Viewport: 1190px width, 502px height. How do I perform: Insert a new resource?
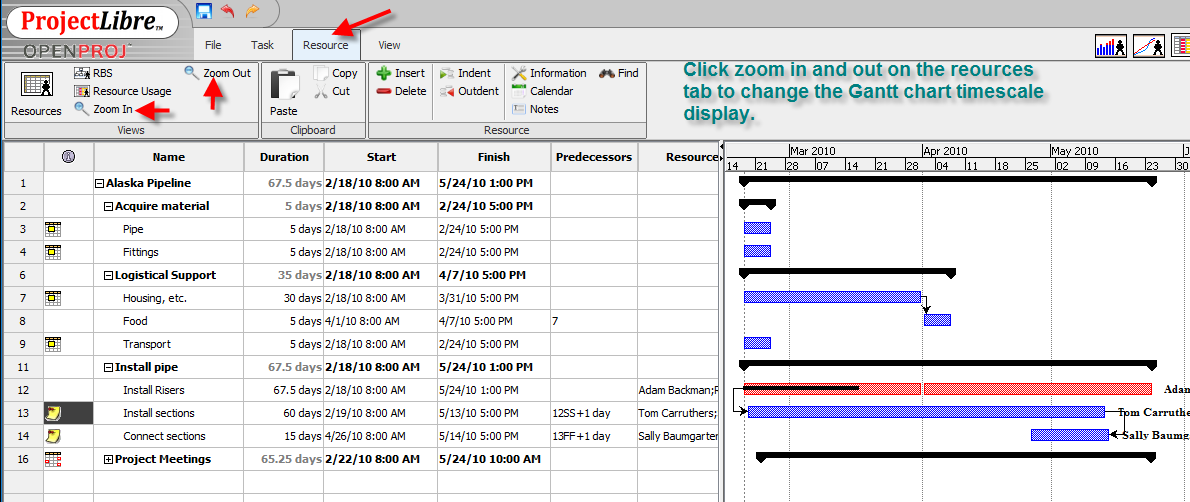tap(401, 73)
